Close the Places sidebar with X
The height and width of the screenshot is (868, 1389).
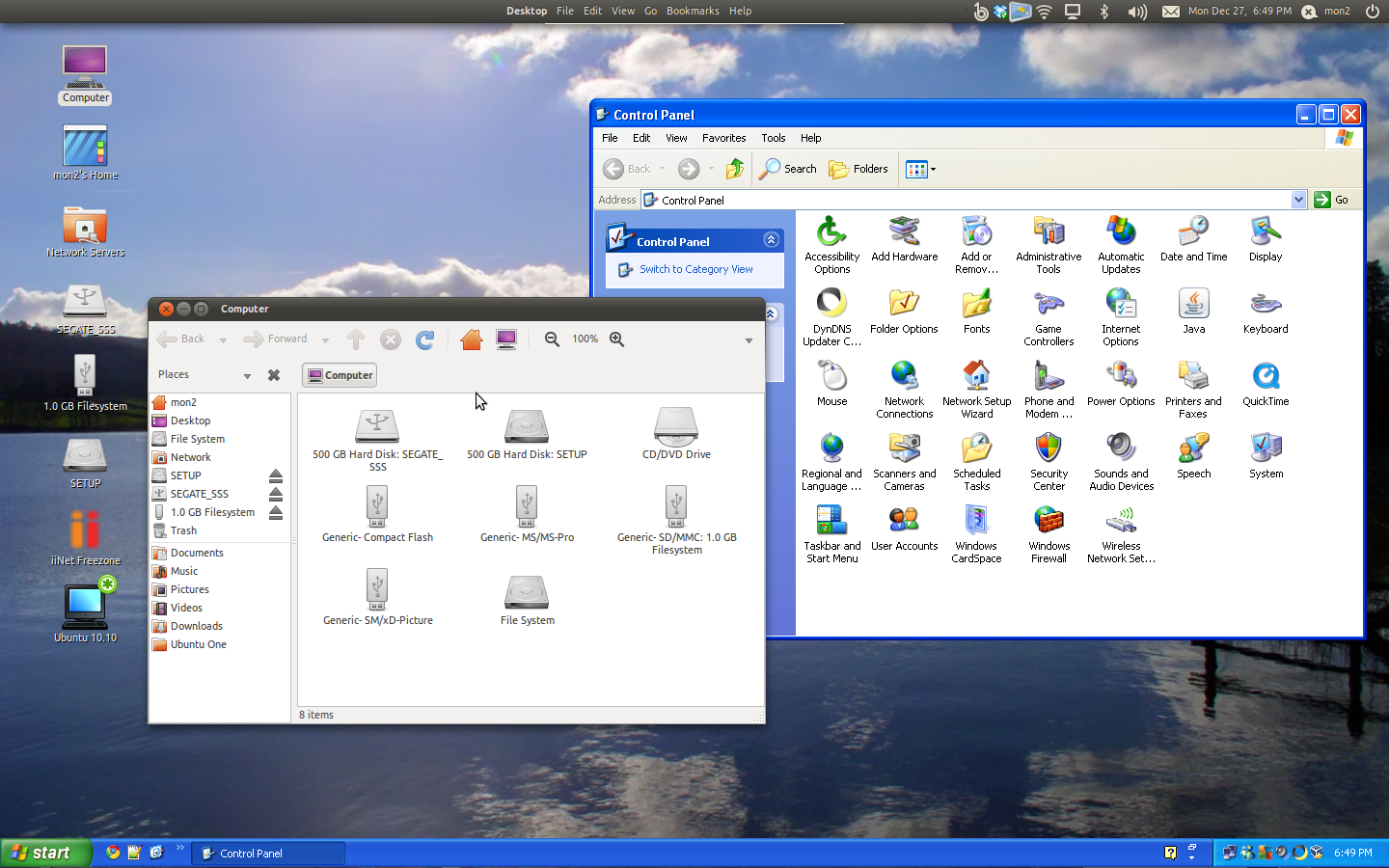274,375
